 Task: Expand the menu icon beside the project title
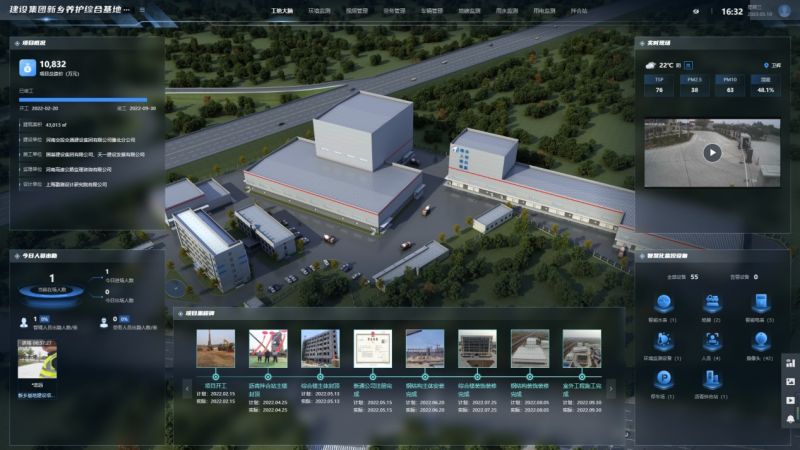point(141,10)
